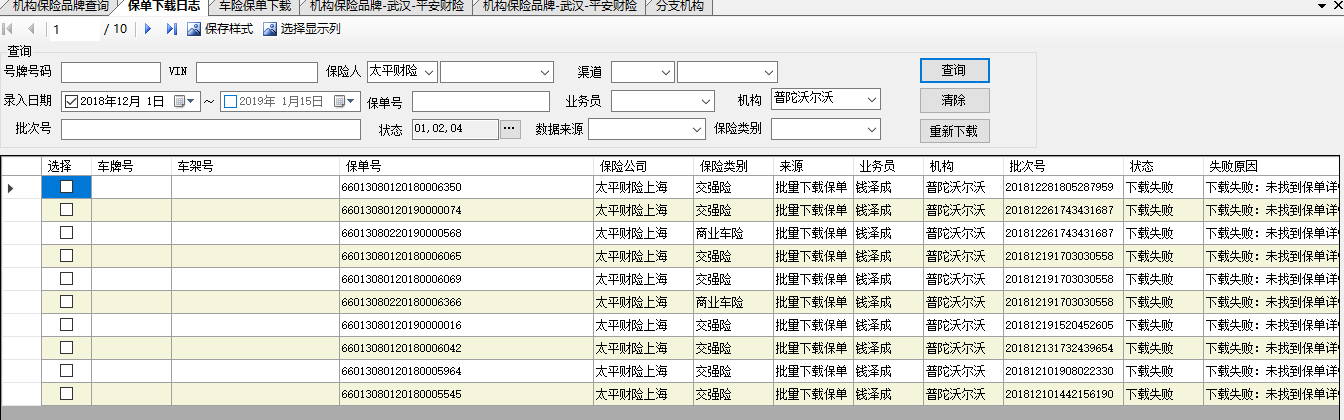Image resolution: width=1344 pixels, height=420 pixels.
Task: Click the 重新下载 re-download button
Action: coord(954,131)
